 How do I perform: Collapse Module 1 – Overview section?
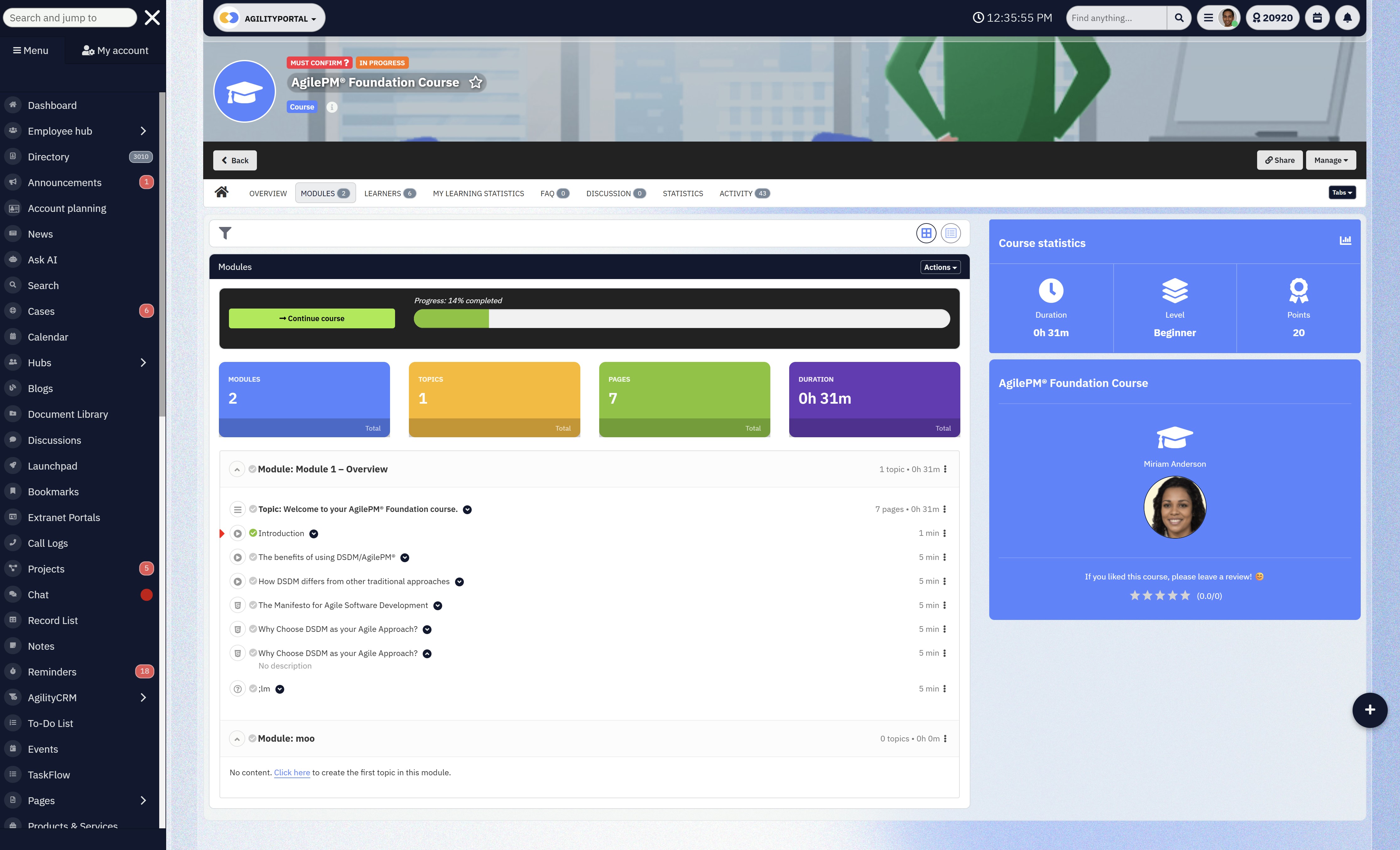237,470
